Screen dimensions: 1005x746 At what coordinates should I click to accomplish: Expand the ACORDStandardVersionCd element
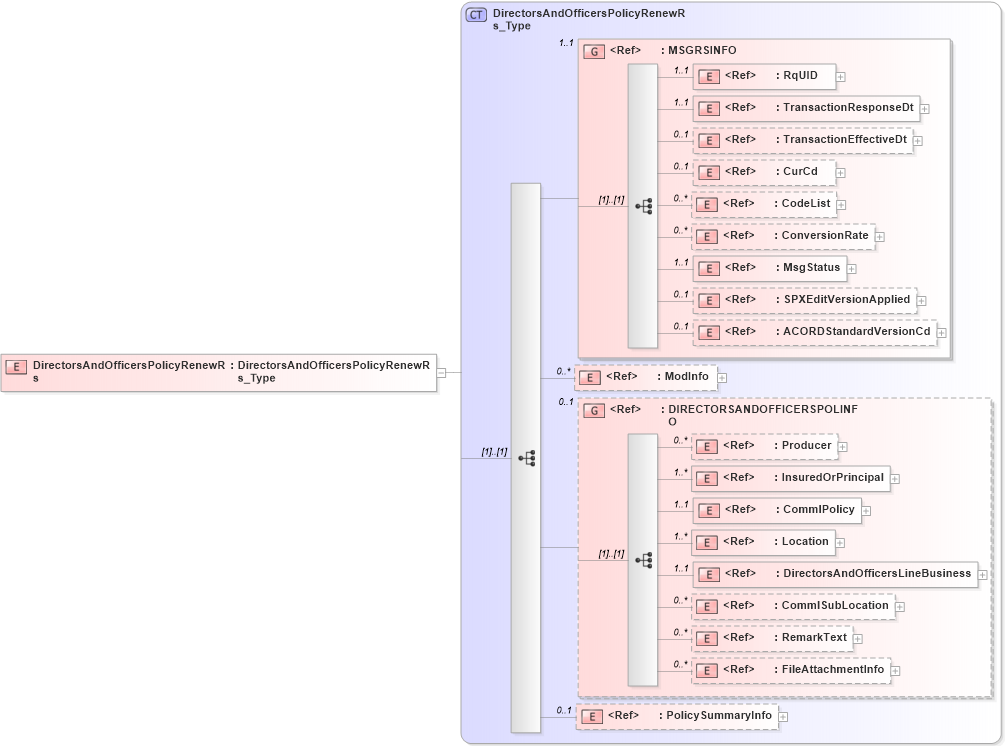[x=943, y=332]
